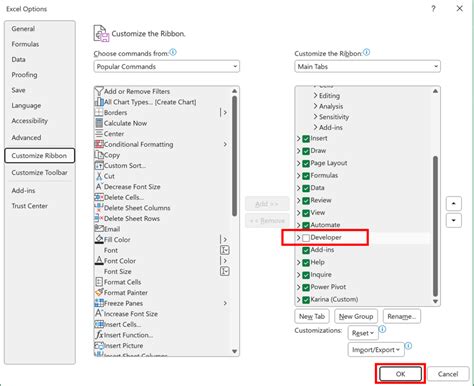Choose the Borders command icon
Image resolution: width=474 pixels, height=386 pixels.
pyautogui.click(x=99, y=113)
